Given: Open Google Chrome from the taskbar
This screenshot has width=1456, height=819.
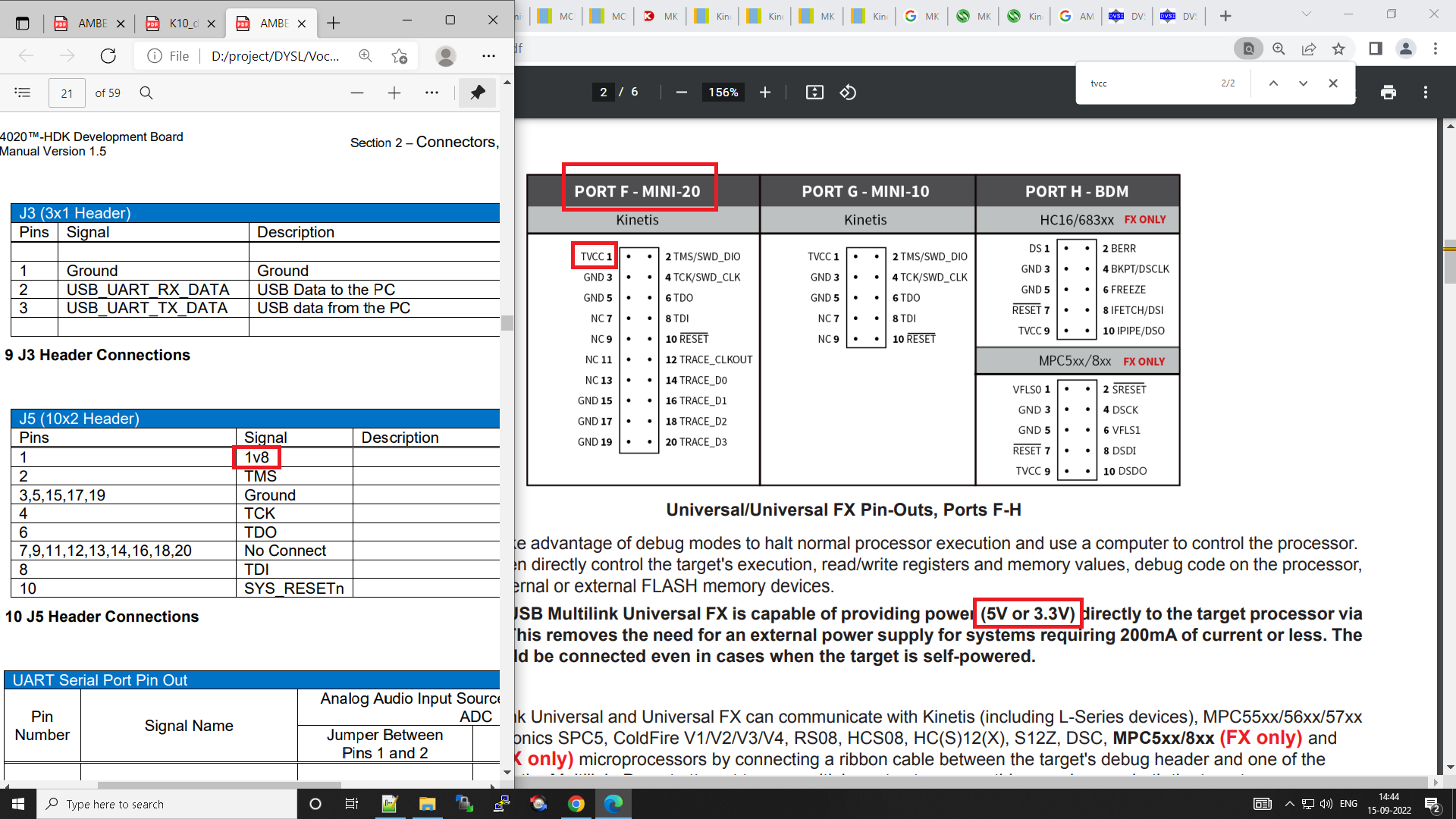Looking at the screenshot, I should coord(577,804).
